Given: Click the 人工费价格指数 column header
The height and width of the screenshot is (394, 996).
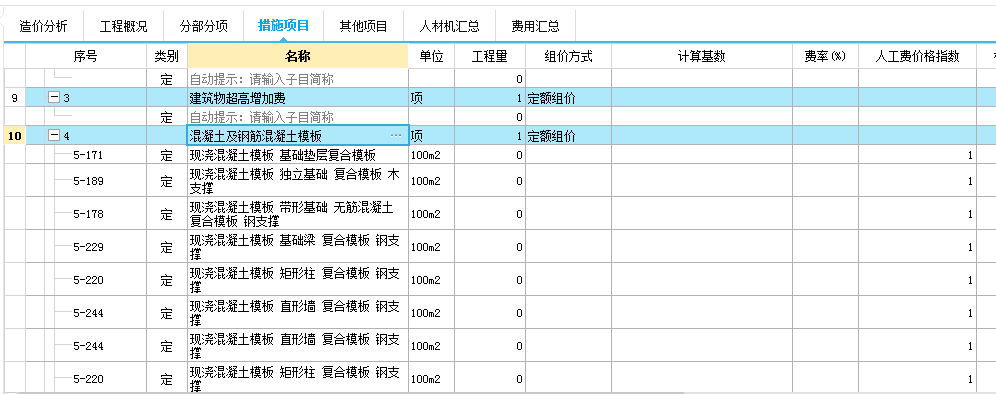Looking at the screenshot, I should point(917,57).
